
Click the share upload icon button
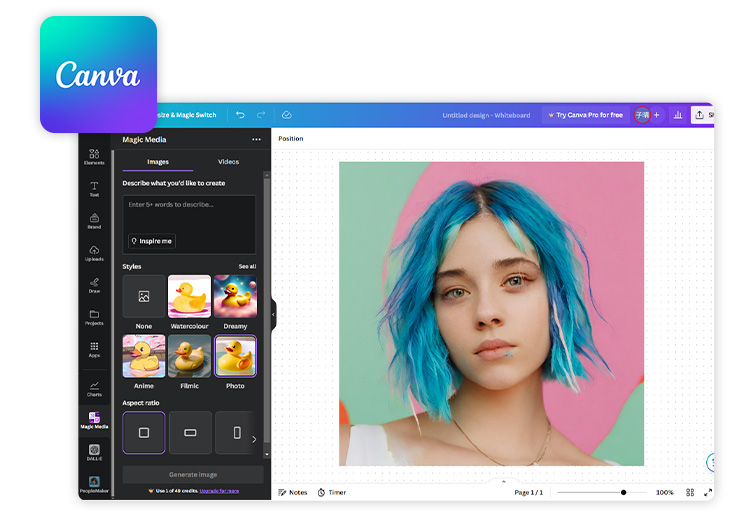coord(699,115)
